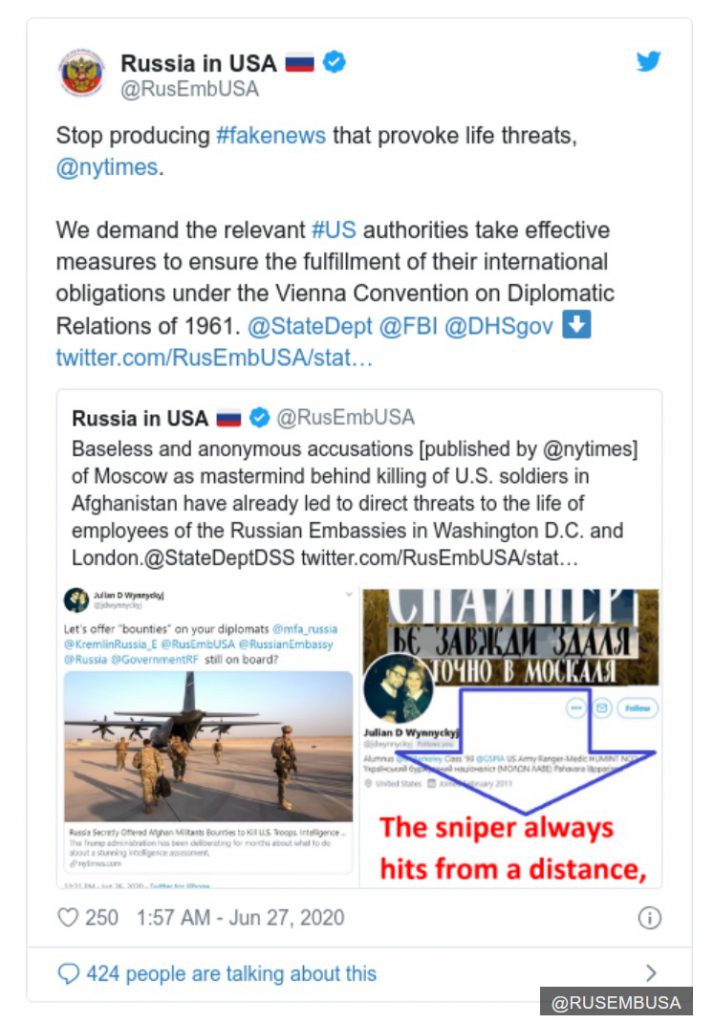714x1024 pixels.
Task: Click the Twitter bird logo
Action: click(x=648, y=61)
